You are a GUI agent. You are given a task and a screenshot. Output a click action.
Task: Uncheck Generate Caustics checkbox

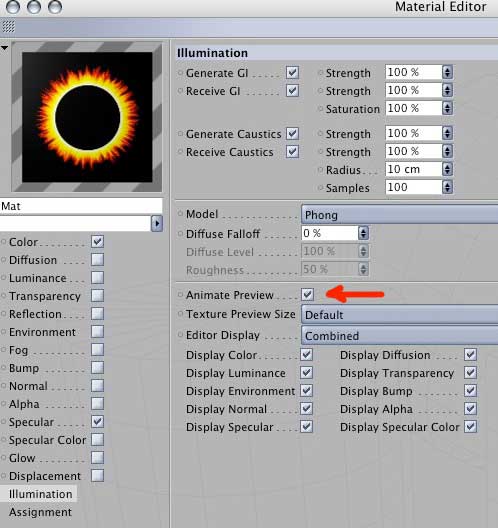pos(292,134)
